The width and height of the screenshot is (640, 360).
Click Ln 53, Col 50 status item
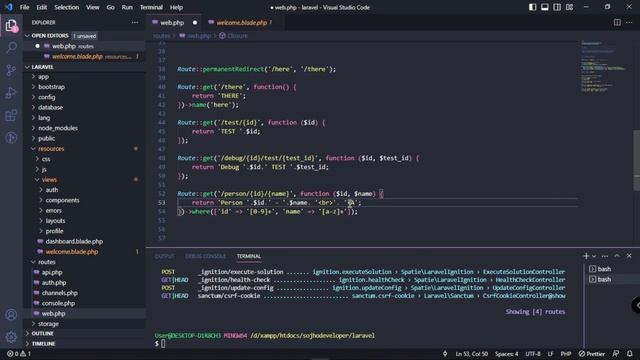tap(471, 354)
